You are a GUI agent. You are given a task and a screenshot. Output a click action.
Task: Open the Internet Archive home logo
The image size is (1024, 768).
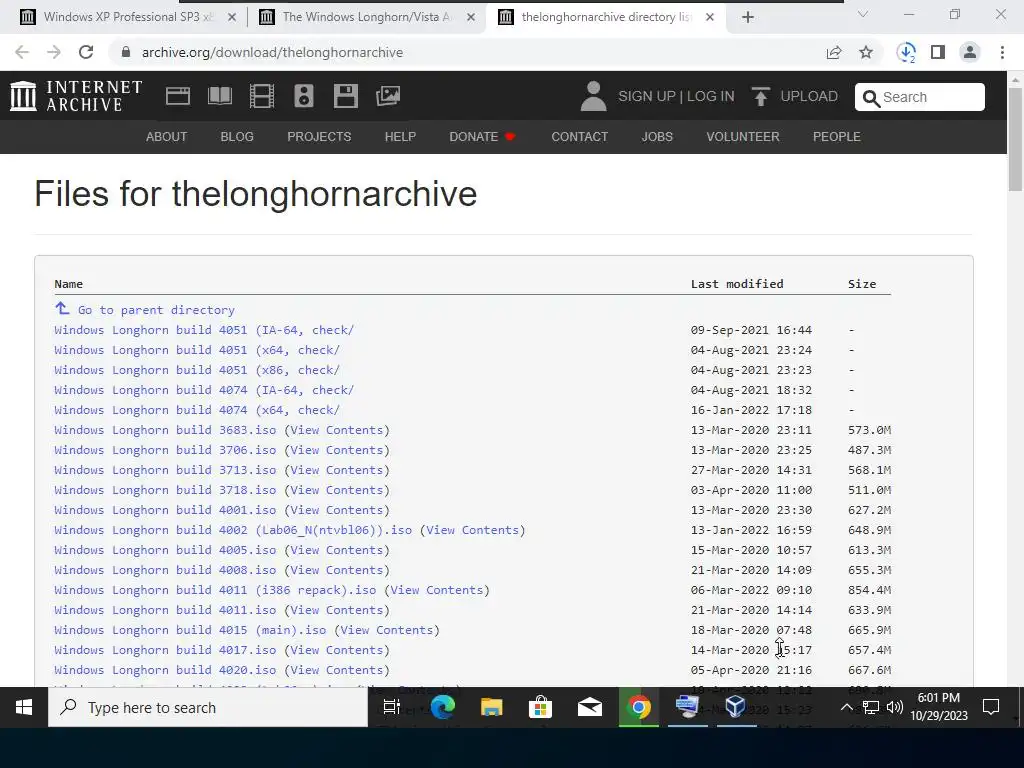point(76,96)
